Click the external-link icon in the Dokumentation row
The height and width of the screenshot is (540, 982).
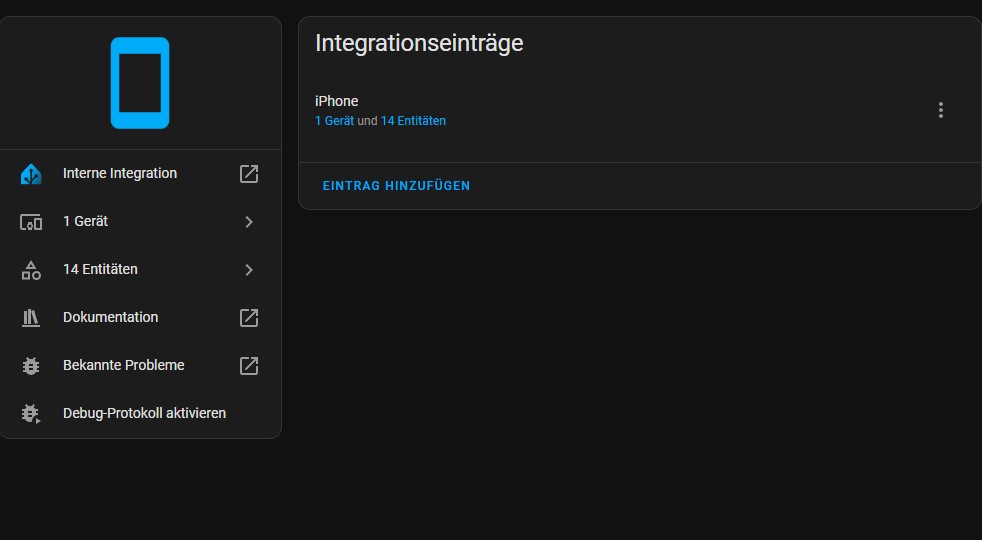249,318
